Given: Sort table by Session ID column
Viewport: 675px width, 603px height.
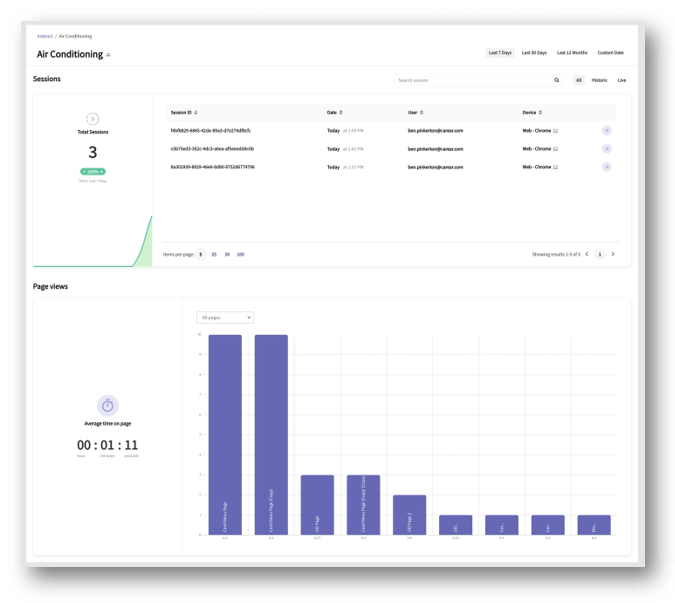Looking at the screenshot, I should point(184,112).
